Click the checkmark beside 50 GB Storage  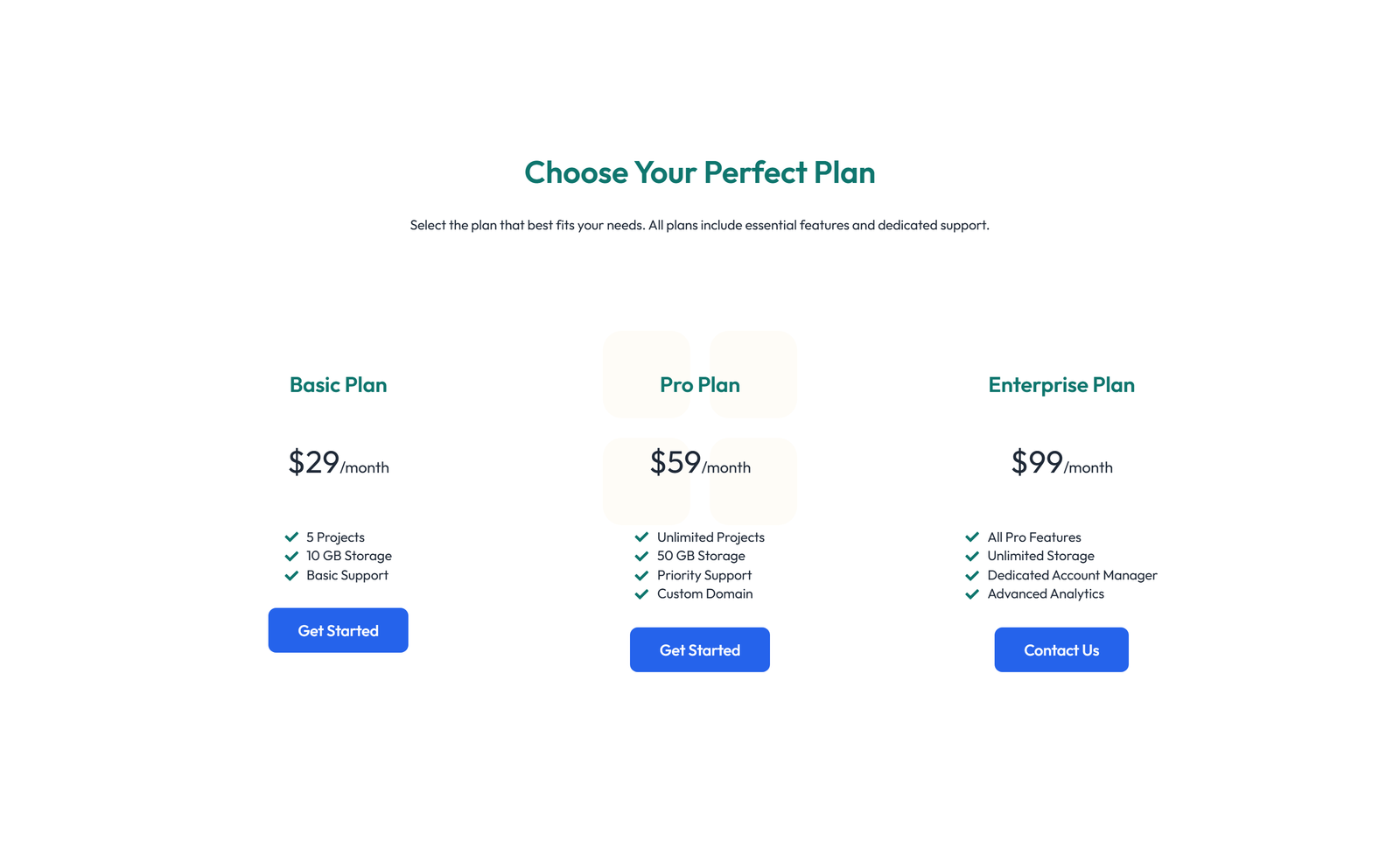point(641,556)
